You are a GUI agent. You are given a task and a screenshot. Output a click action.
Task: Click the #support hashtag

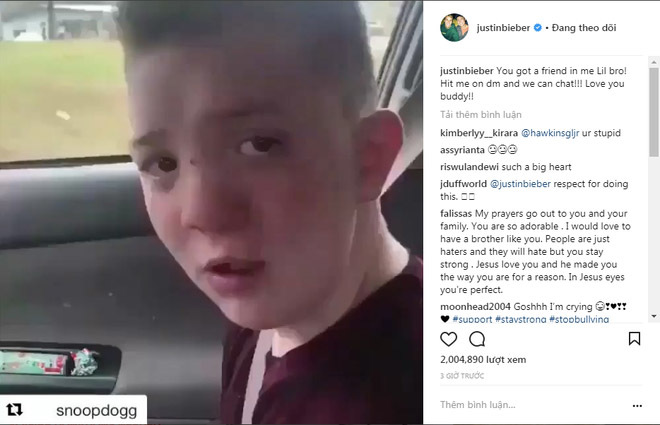click(x=472, y=319)
